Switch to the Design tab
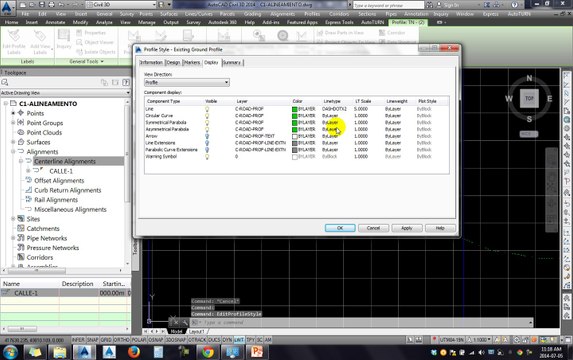573x360 pixels. coord(173,62)
